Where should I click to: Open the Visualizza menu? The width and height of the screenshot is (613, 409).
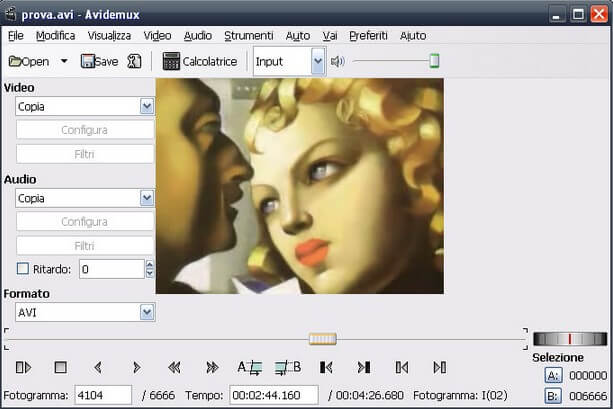pos(109,36)
